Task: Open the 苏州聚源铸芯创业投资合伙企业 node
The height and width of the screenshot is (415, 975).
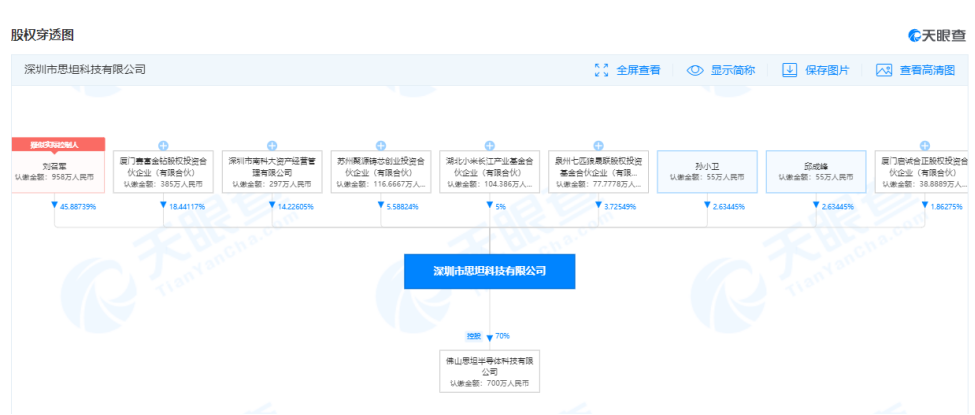Action: click(381, 171)
